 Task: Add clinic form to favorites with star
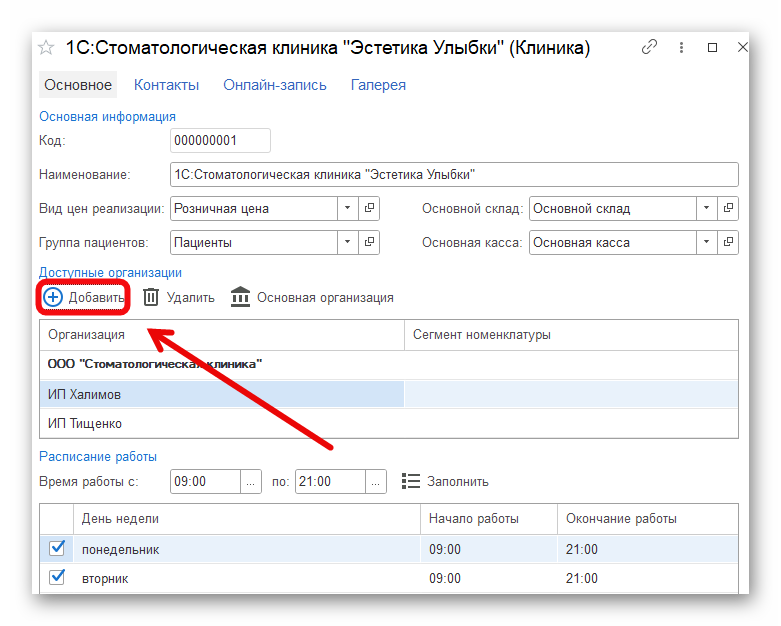coord(46,48)
